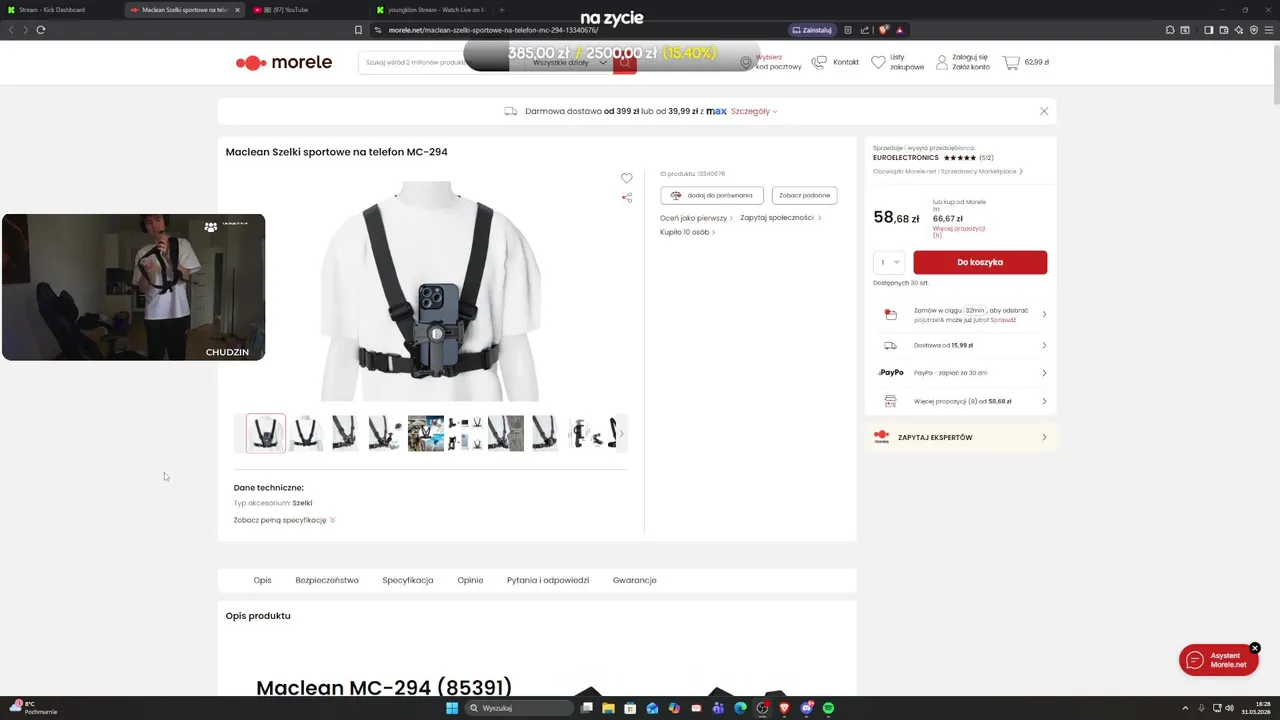Open Microsoft Edge from taskbar

pyautogui.click(x=740, y=708)
